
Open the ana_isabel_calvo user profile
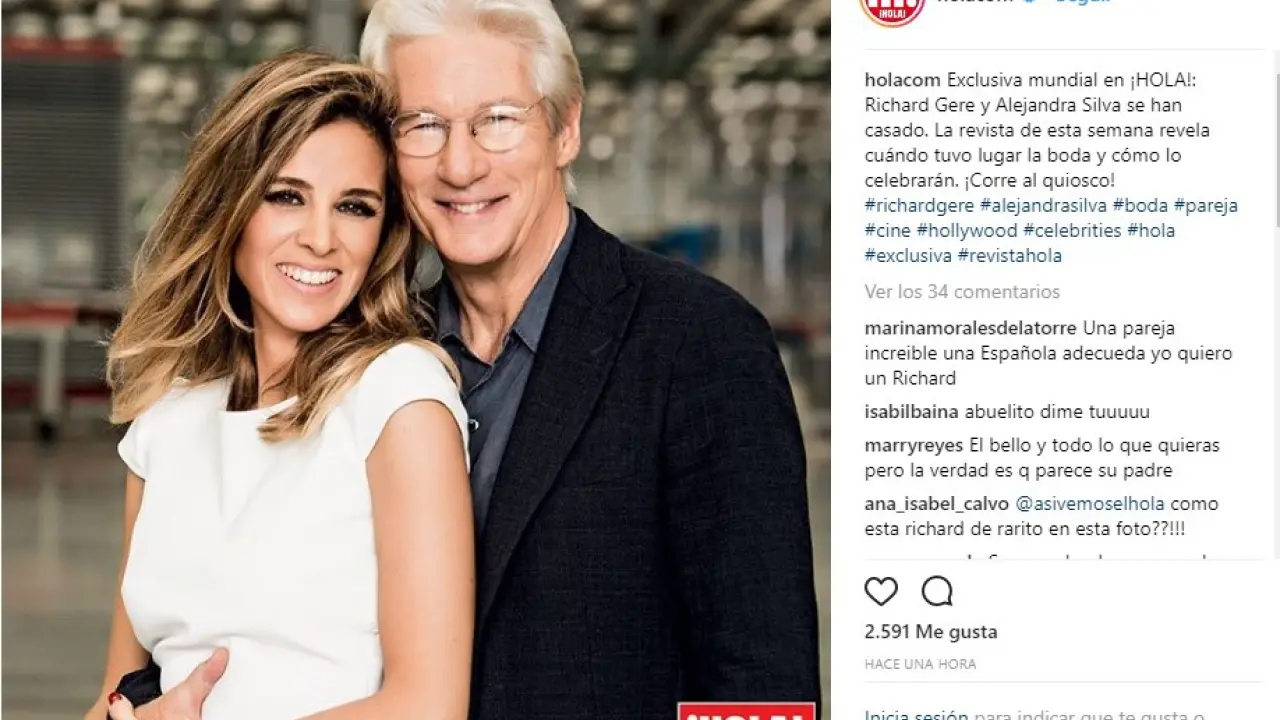click(x=937, y=504)
